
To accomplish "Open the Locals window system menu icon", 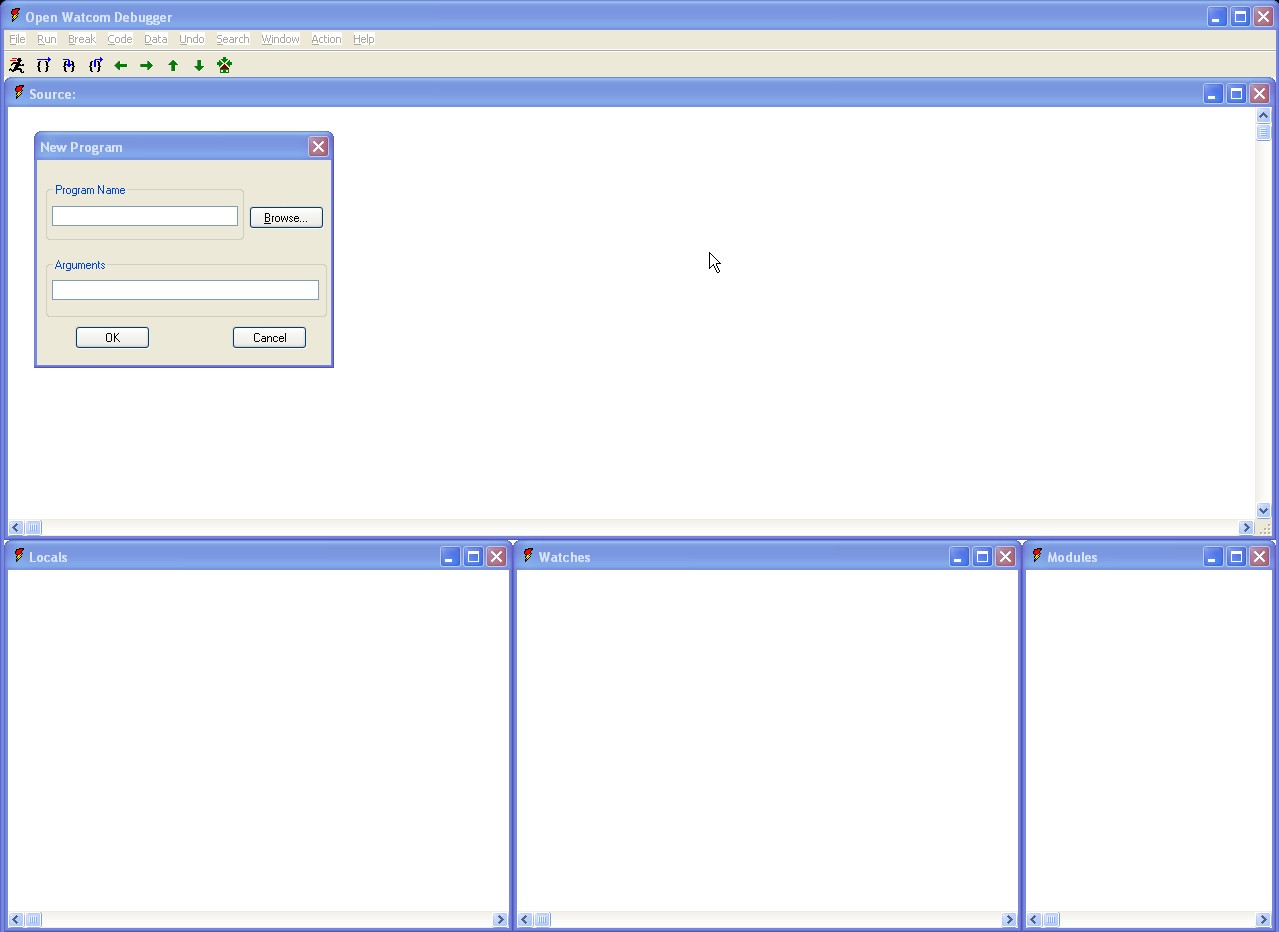I will [18, 556].
